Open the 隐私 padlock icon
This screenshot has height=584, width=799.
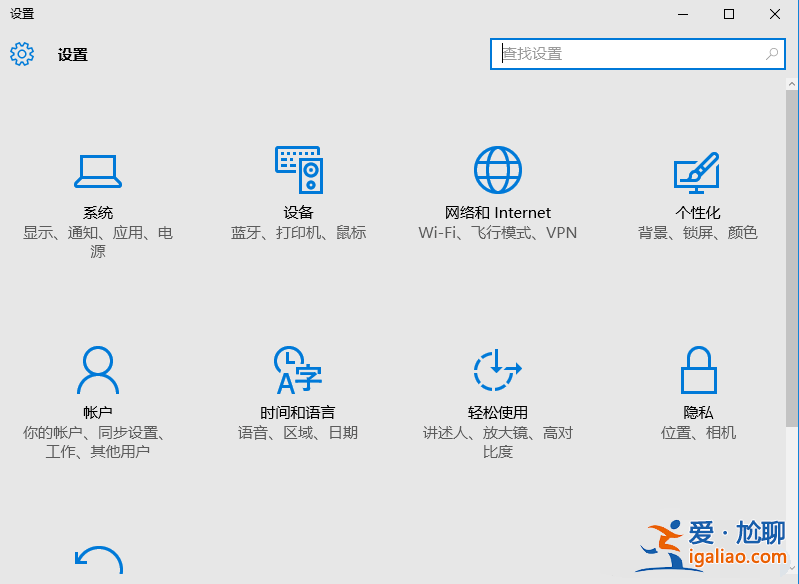(x=699, y=370)
